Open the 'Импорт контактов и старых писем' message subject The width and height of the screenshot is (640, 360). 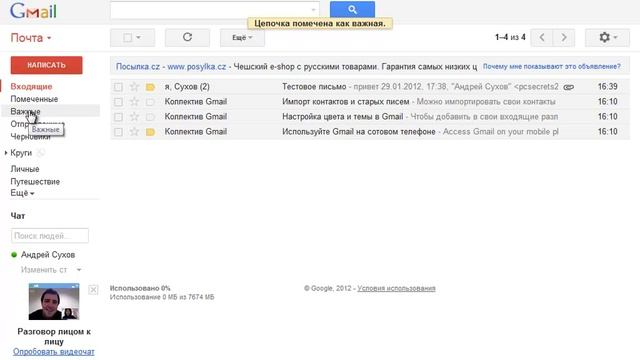(x=346, y=102)
